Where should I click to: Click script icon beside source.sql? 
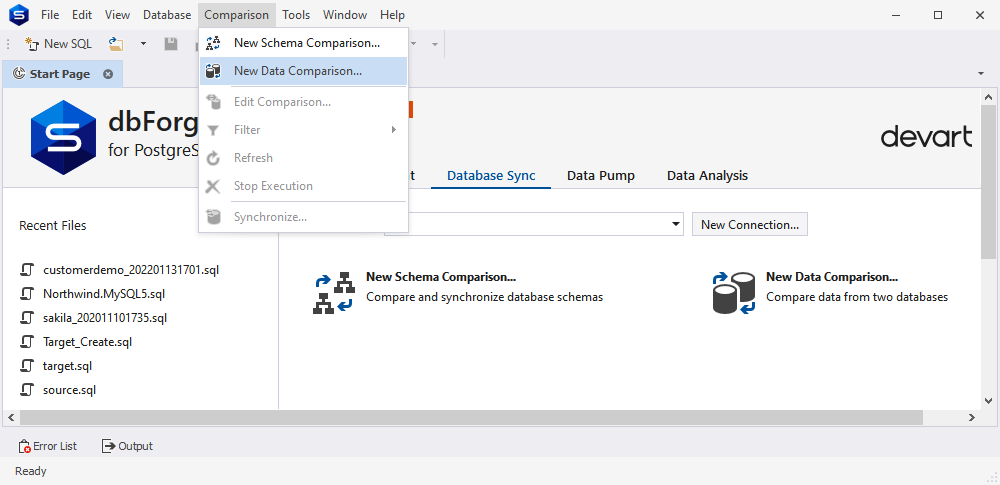point(27,390)
